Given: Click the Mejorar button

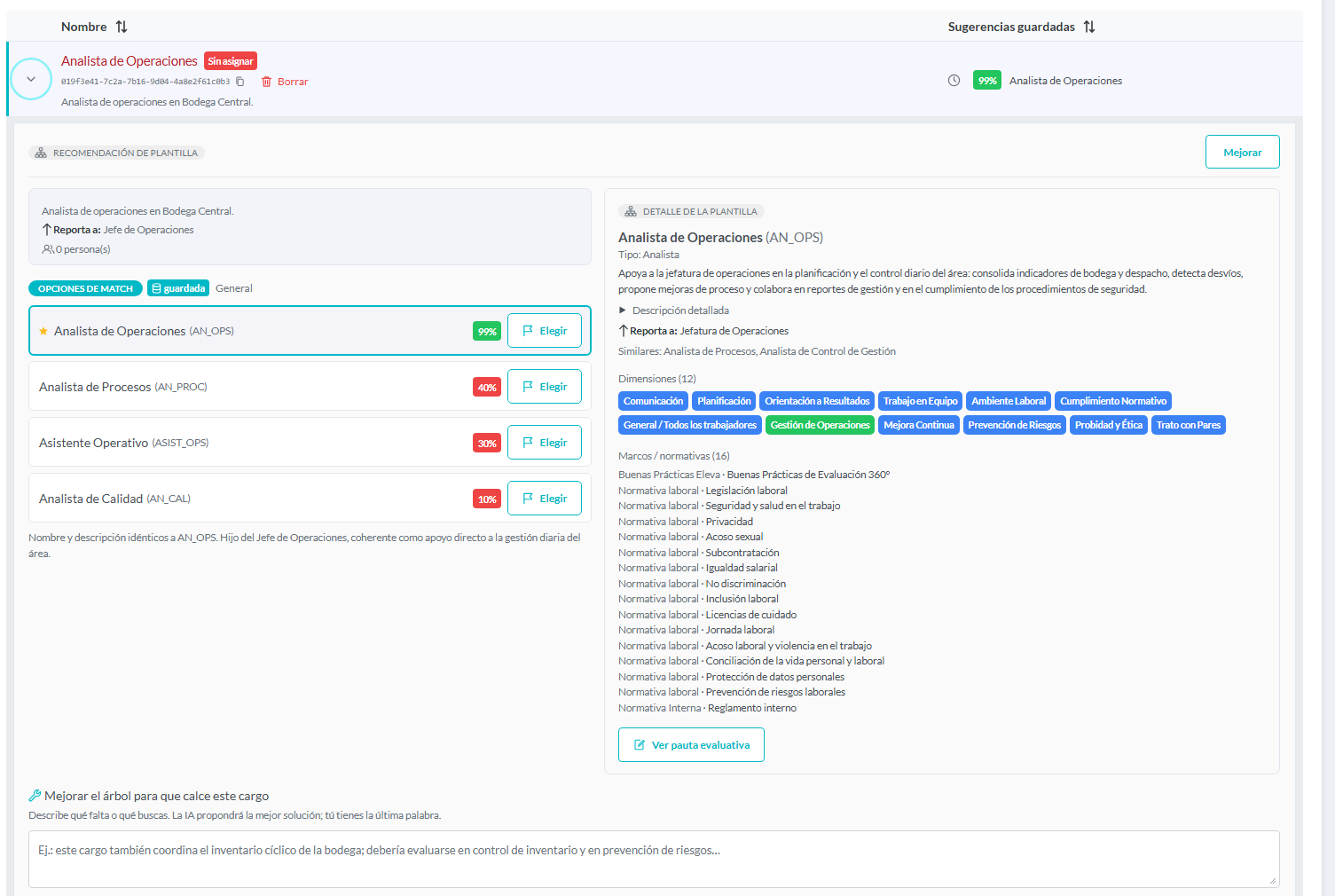Looking at the screenshot, I should click(x=1242, y=152).
